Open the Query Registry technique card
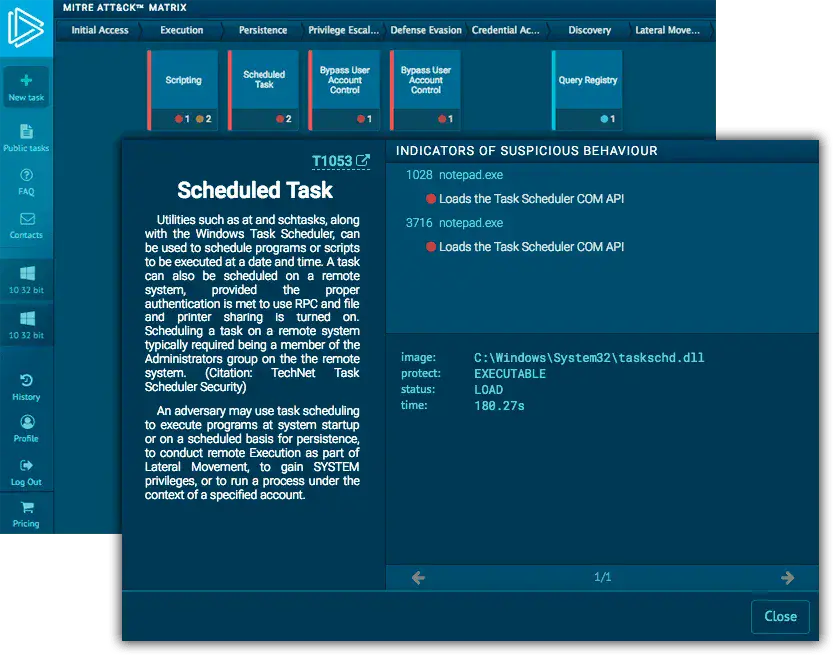This screenshot has width=833, height=655. click(587, 90)
